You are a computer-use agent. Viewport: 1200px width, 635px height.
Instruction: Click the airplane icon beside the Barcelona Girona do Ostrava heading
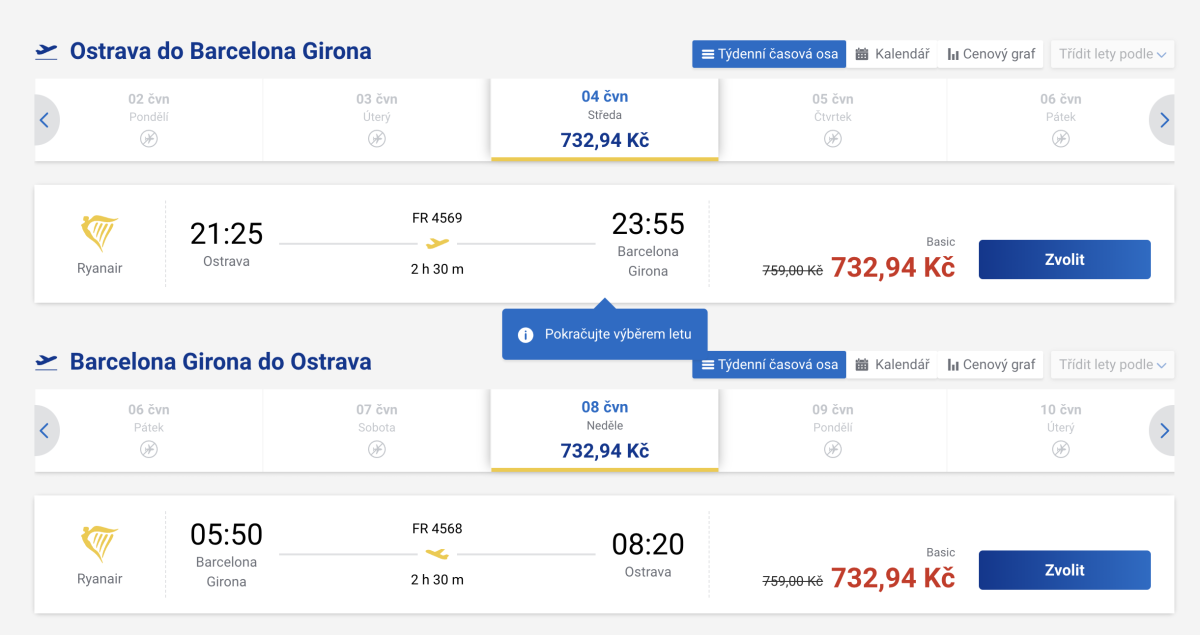click(46, 361)
